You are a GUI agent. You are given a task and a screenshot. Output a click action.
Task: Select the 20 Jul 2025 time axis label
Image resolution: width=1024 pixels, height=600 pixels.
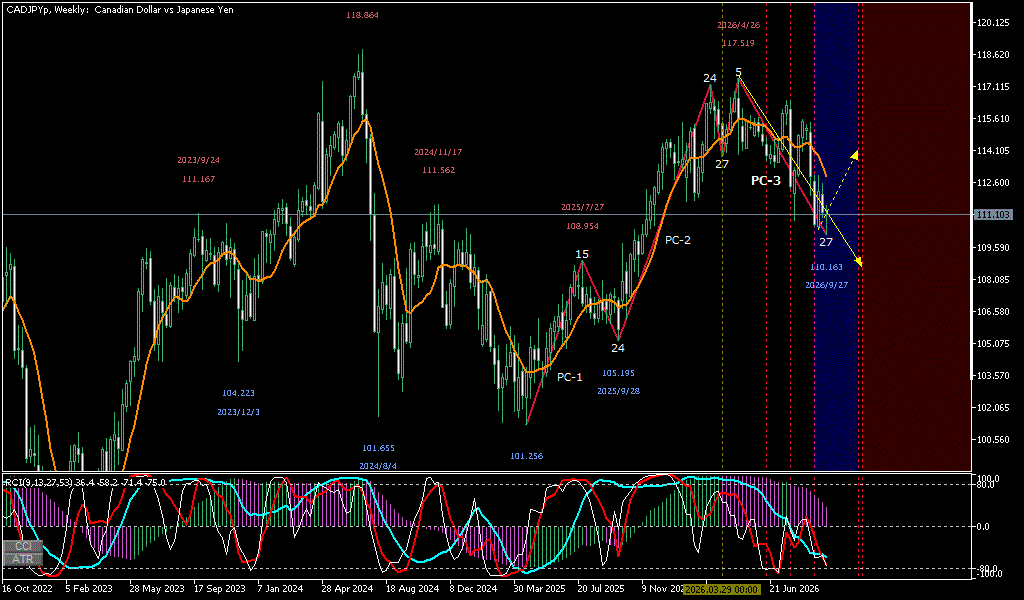601,588
